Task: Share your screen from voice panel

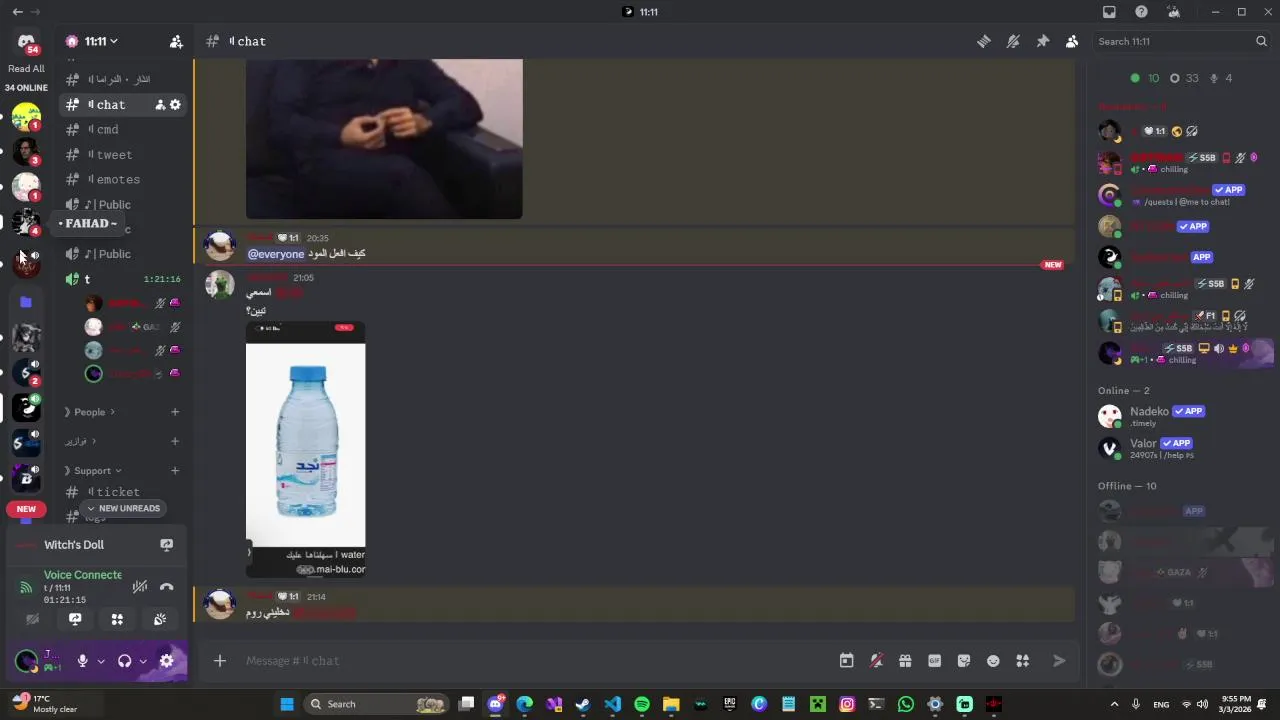Action: 75,620
